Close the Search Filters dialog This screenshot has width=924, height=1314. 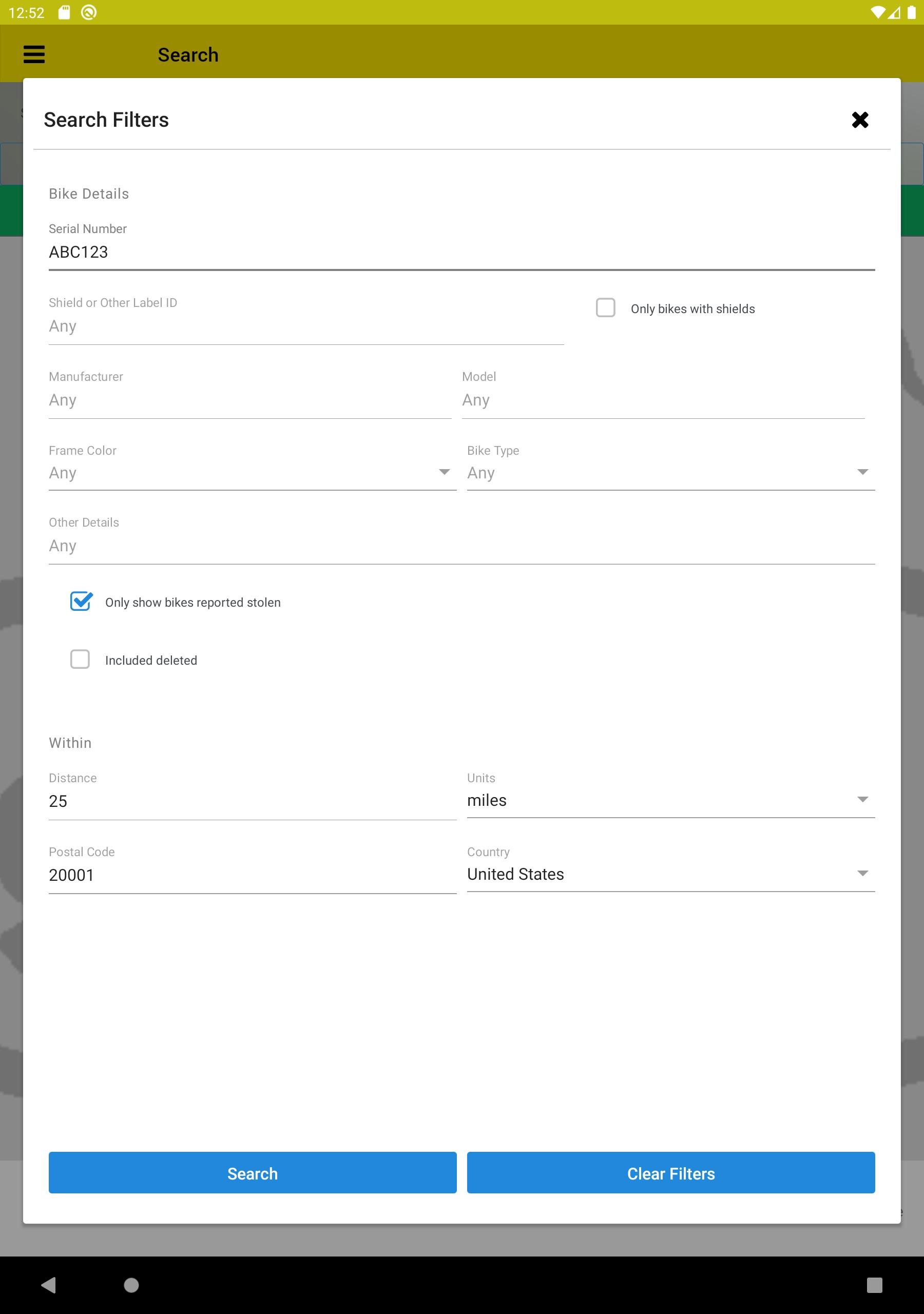pyautogui.click(x=860, y=120)
